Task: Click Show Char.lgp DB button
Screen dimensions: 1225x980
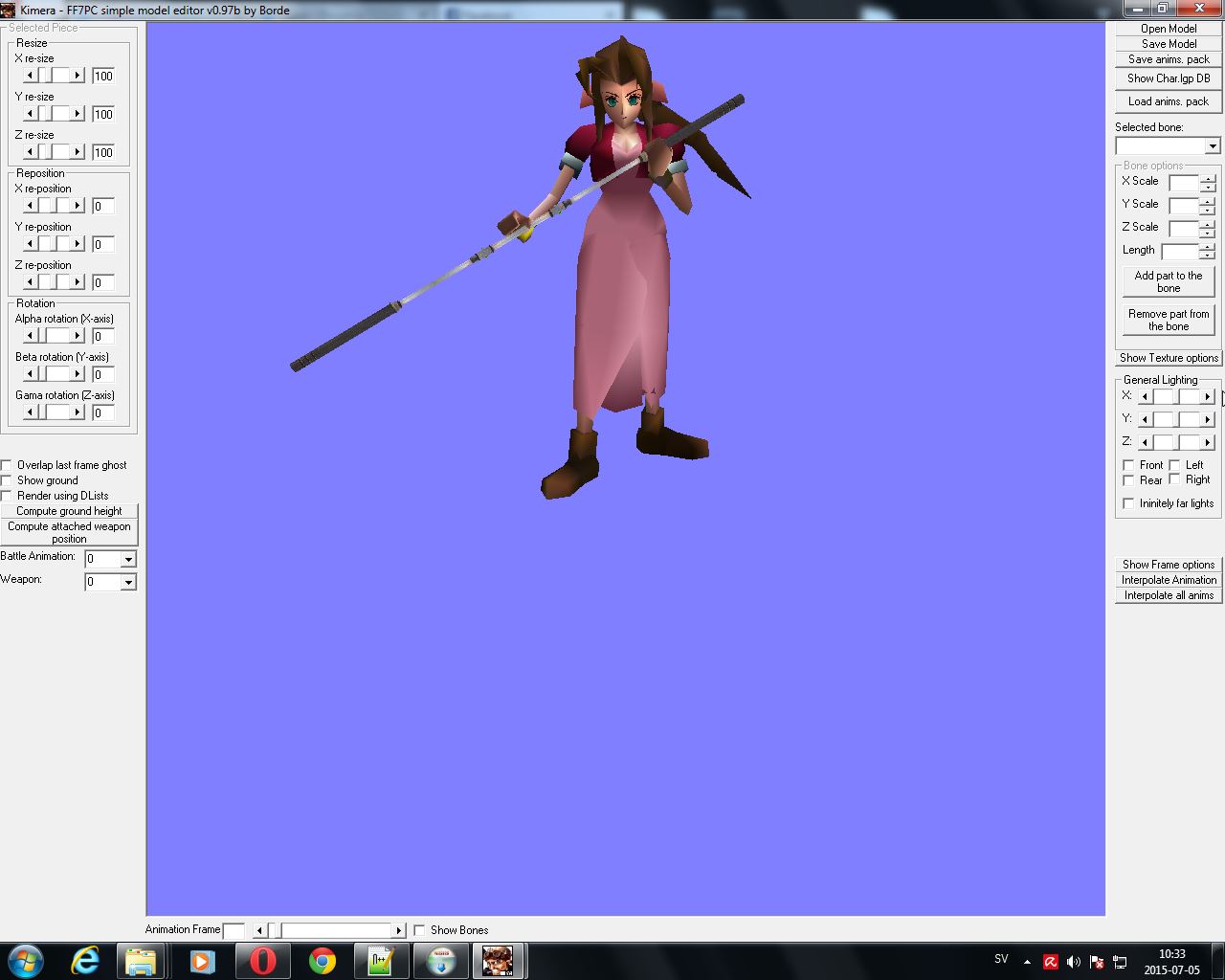Action: point(1169,78)
